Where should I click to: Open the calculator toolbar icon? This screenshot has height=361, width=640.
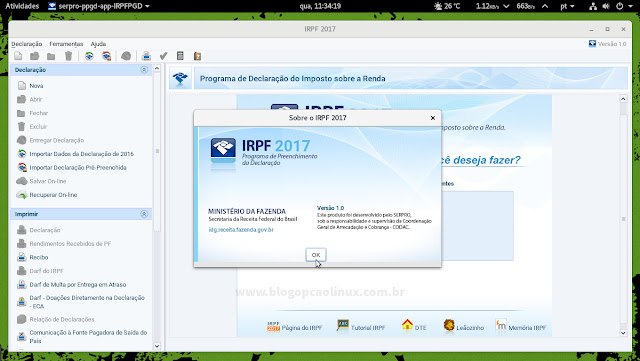pos(180,56)
